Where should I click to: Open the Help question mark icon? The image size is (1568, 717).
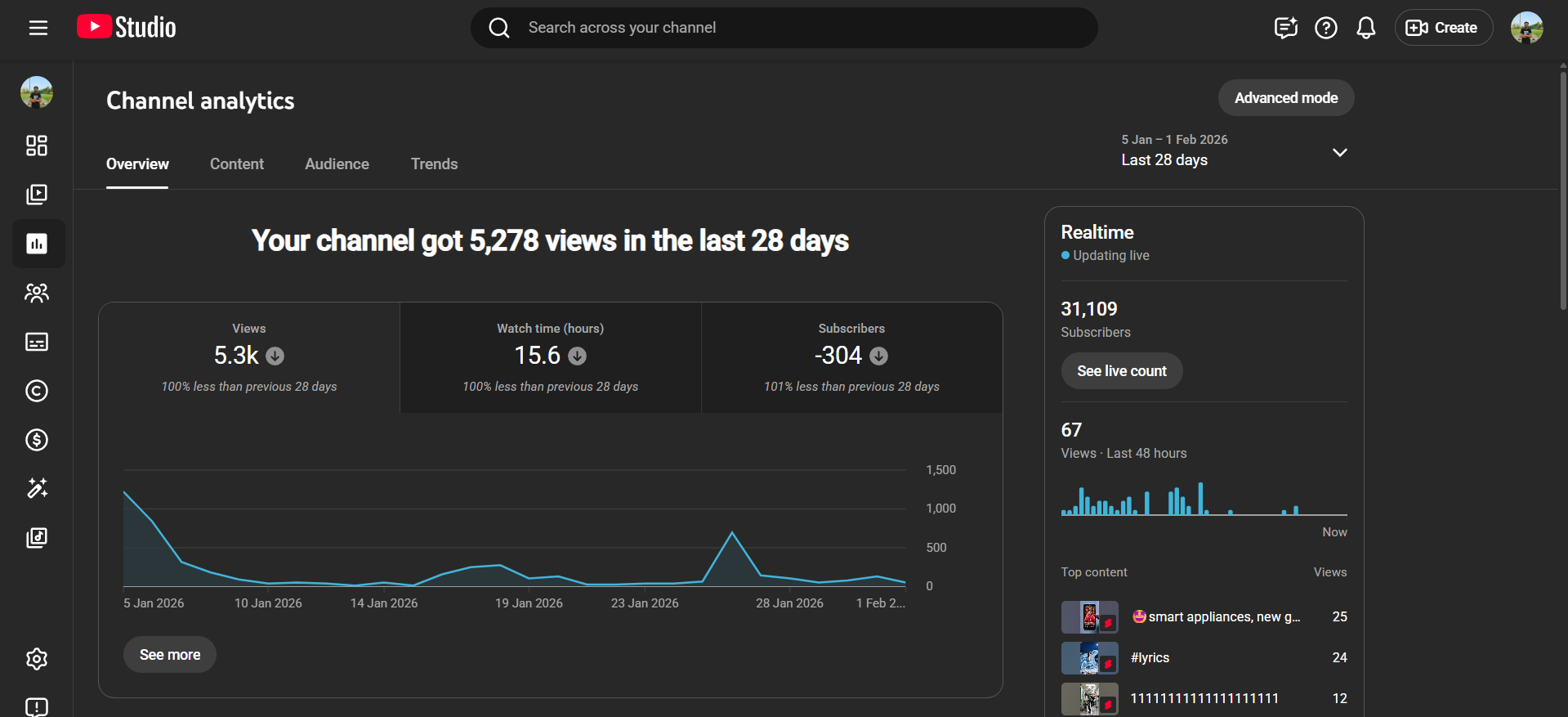point(1325,28)
